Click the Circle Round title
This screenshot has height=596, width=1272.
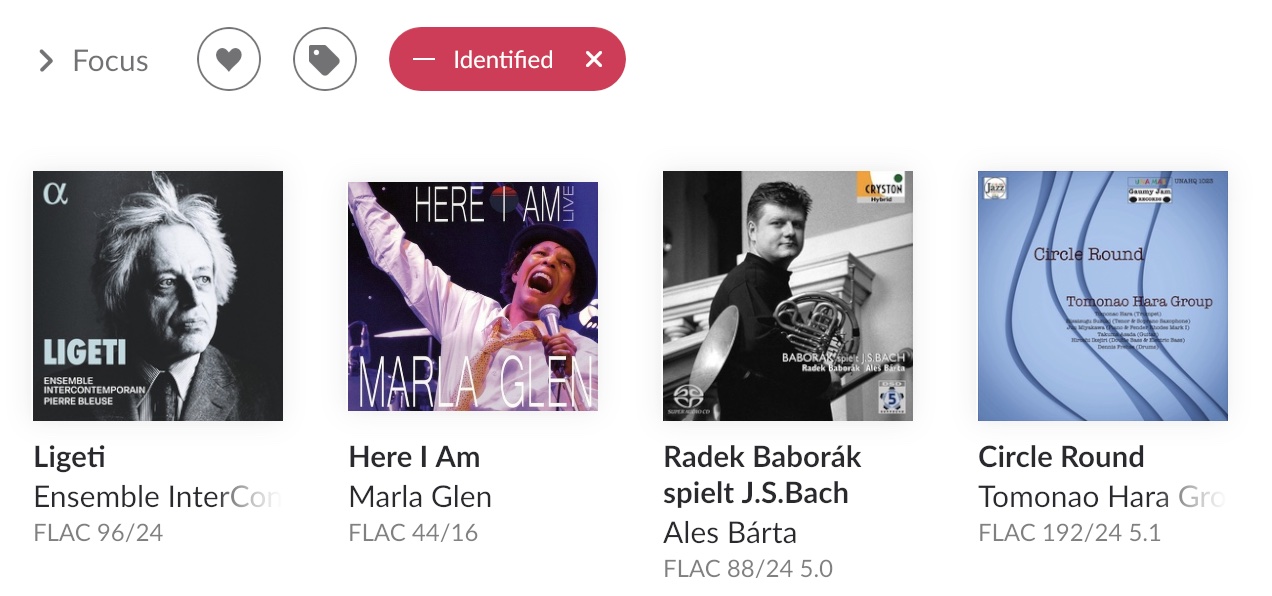point(1061,458)
